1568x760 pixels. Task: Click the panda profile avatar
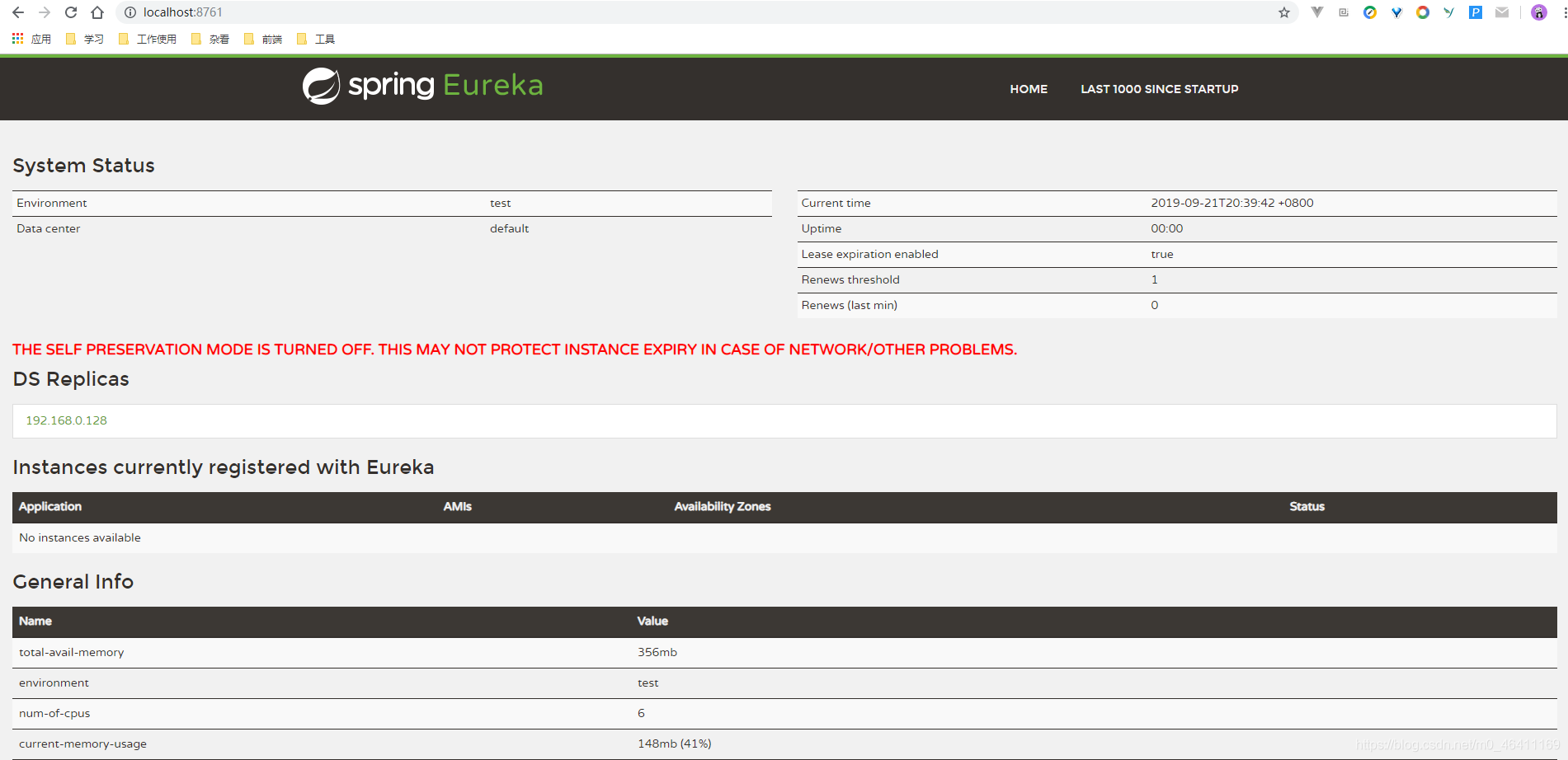1538,12
